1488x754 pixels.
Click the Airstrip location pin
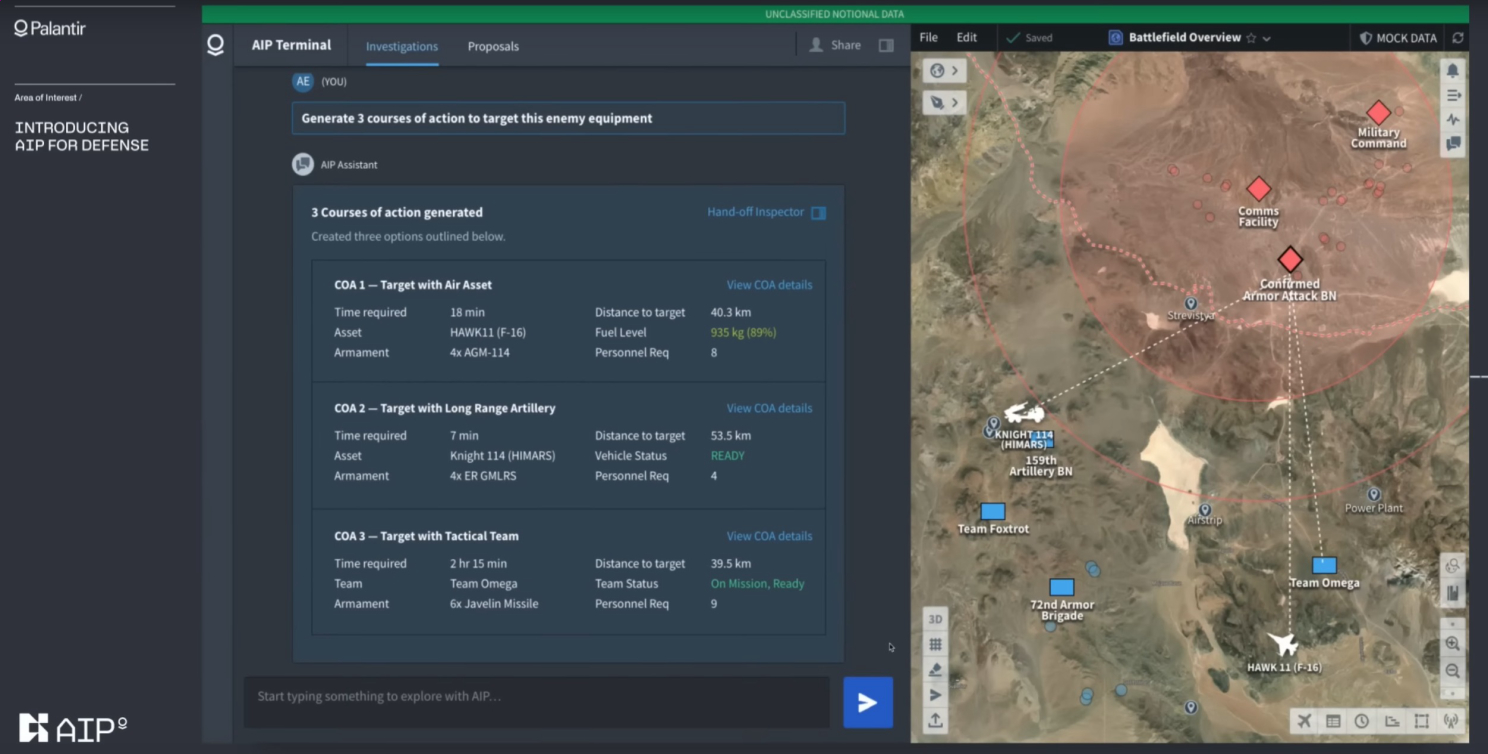pos(1205,510)
